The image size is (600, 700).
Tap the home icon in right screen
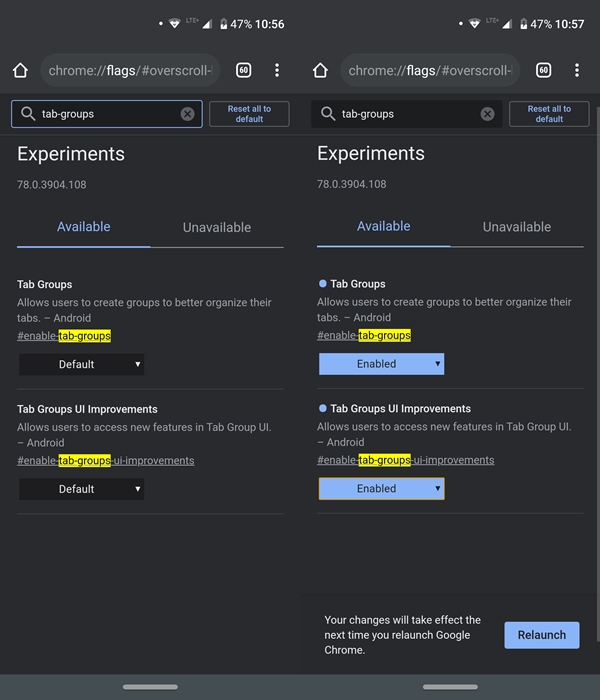[x=321, y=70]
